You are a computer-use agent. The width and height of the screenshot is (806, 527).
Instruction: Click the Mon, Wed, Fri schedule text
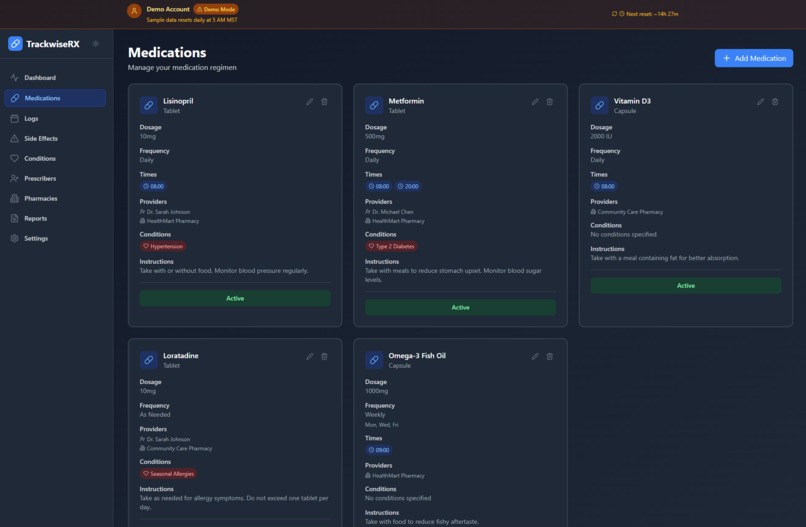(381, 425)
